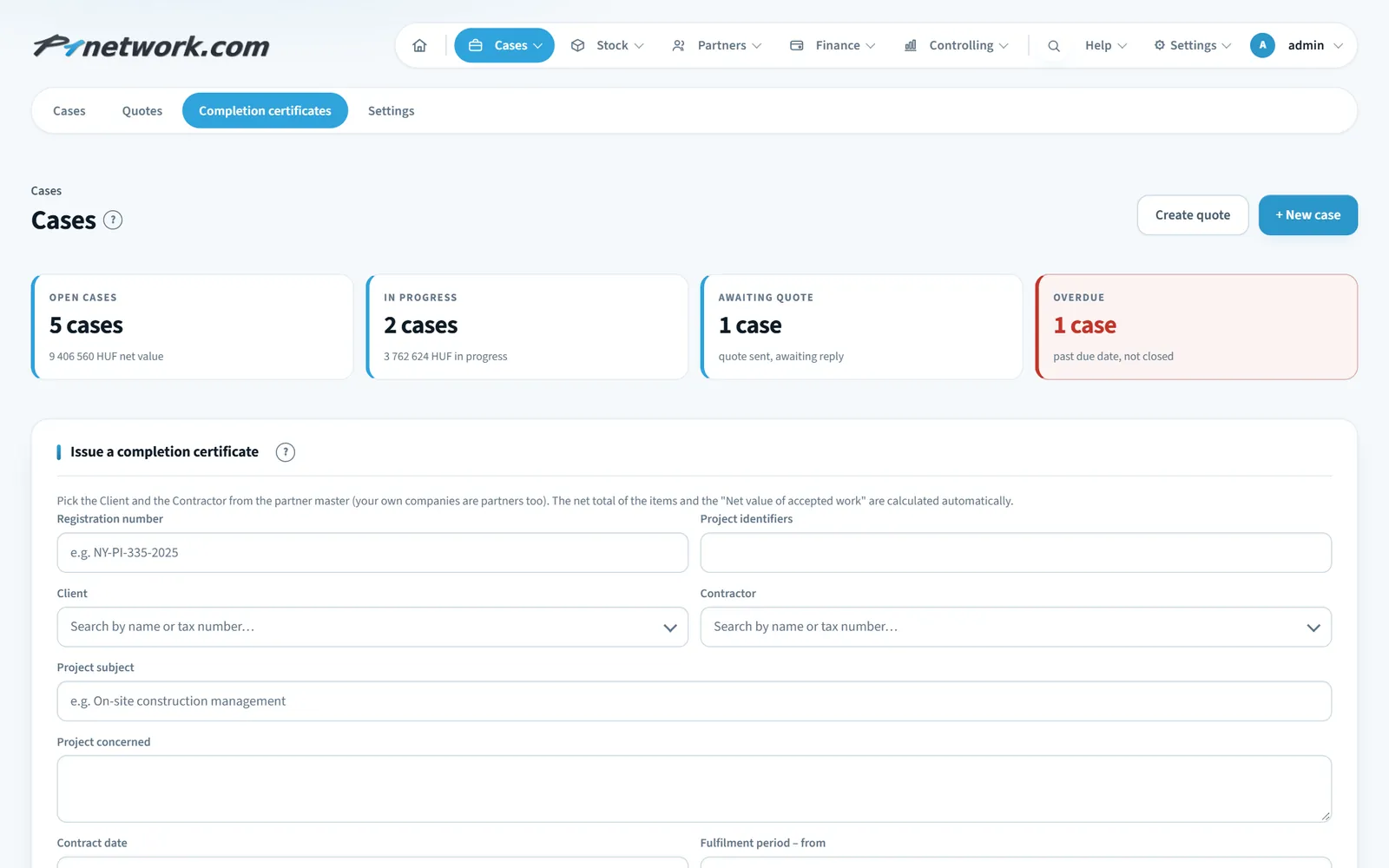This screenshot has height=868, width=1389.
Task: Expand the Help menu
Action: [1105, 45]
